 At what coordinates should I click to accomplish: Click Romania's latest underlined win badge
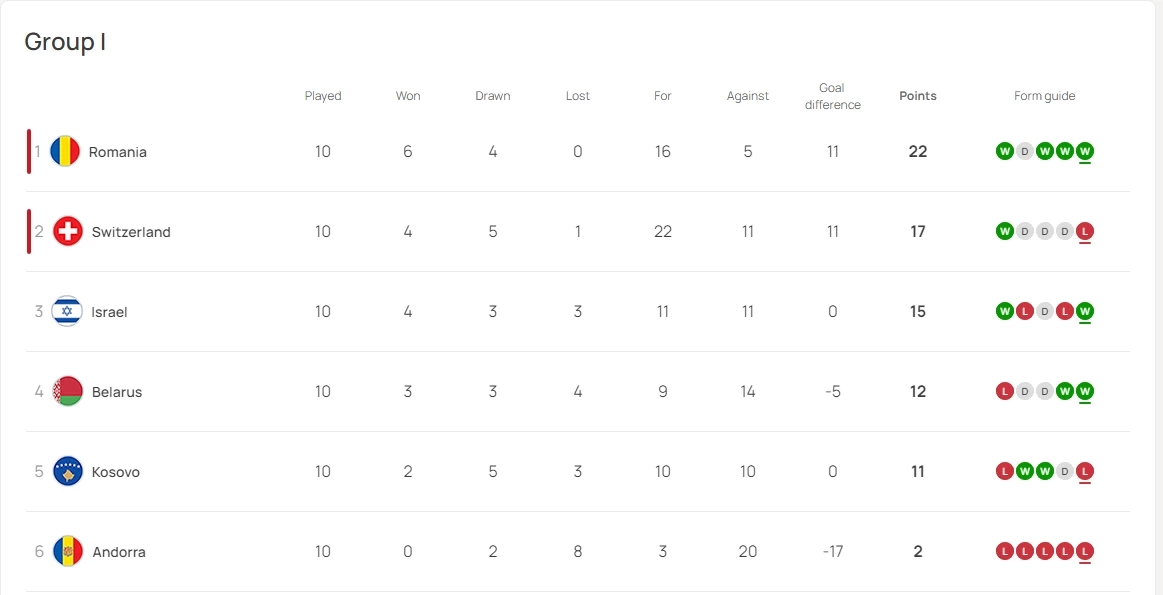pyautogui.click(x=1085, y=152)
